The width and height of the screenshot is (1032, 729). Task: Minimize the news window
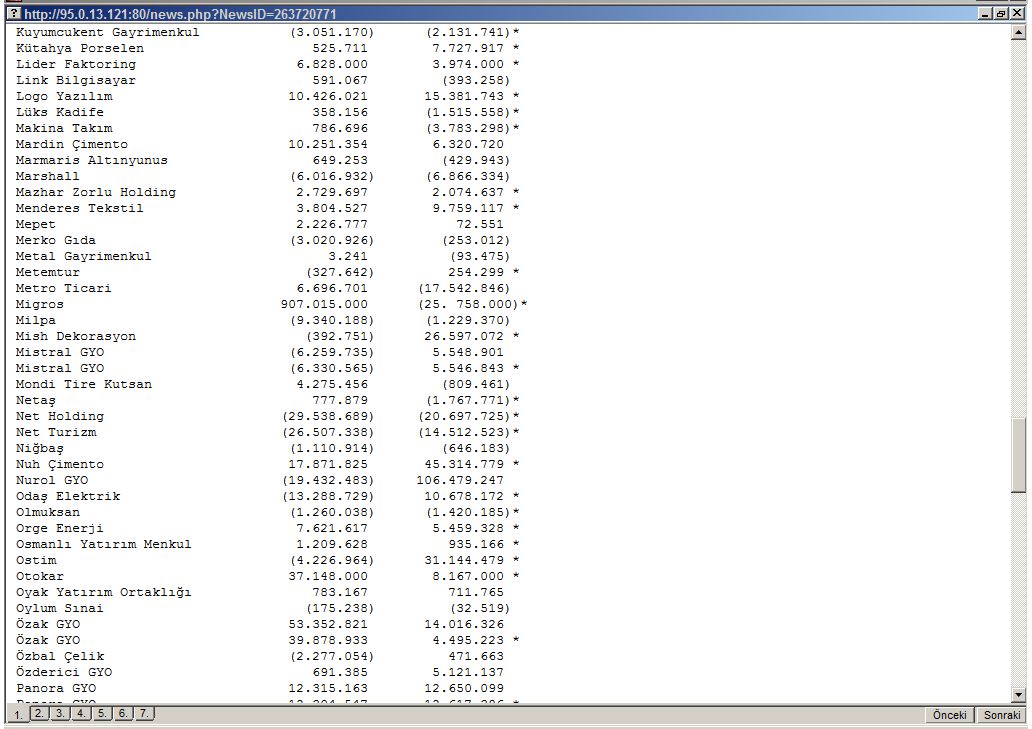985,14
